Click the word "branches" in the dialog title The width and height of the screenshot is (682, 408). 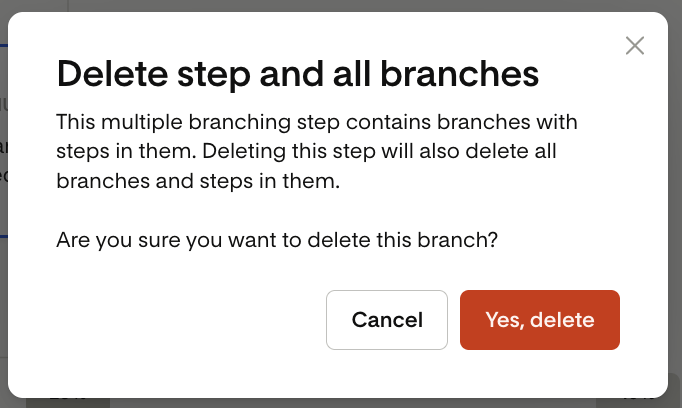[x=468, y=74]
